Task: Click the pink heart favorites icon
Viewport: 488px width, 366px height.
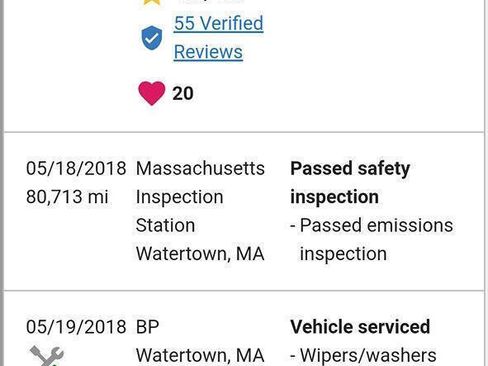Action: [152, 93]
